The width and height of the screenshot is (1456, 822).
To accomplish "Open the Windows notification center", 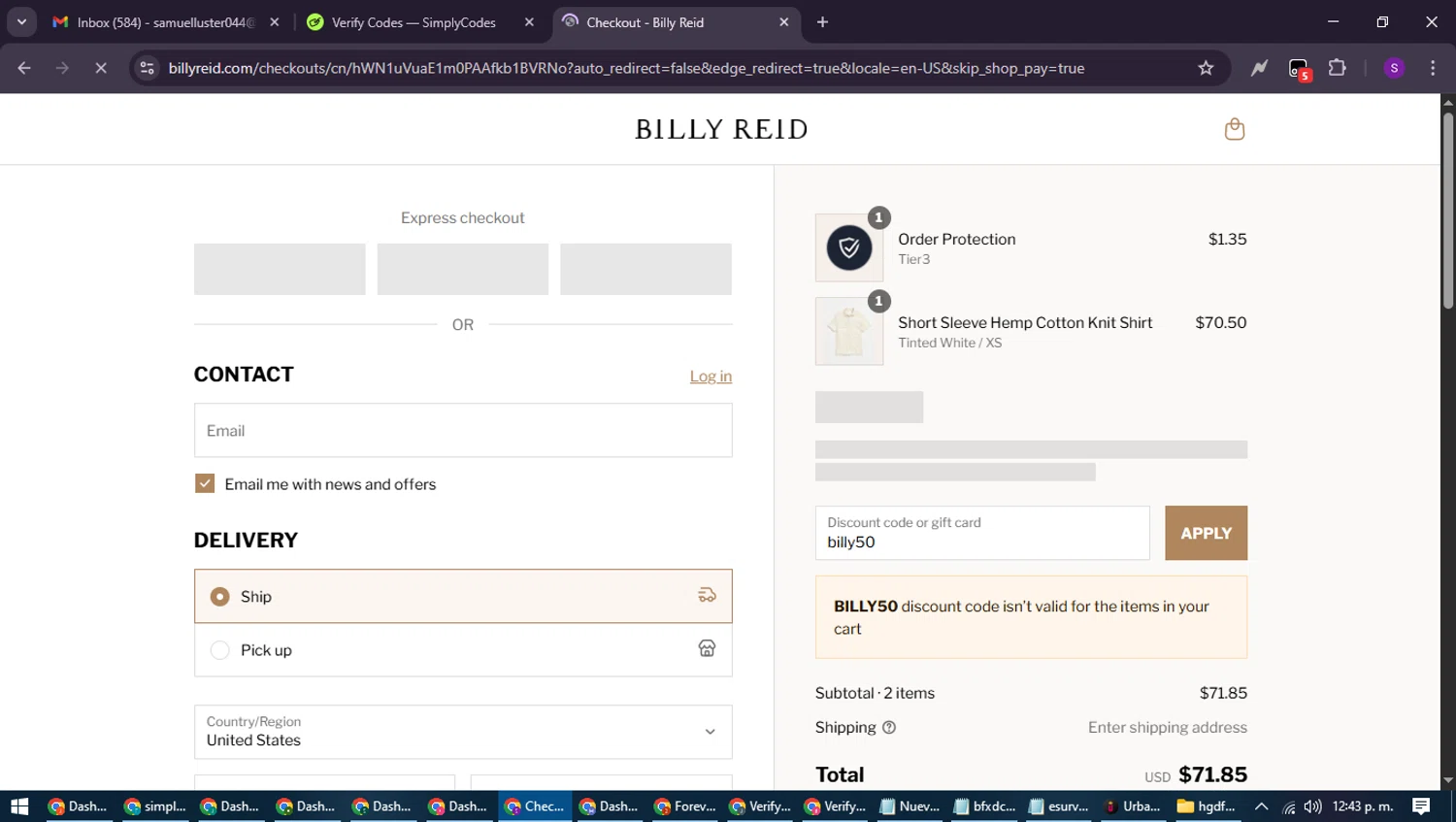I will [1421, 806].
